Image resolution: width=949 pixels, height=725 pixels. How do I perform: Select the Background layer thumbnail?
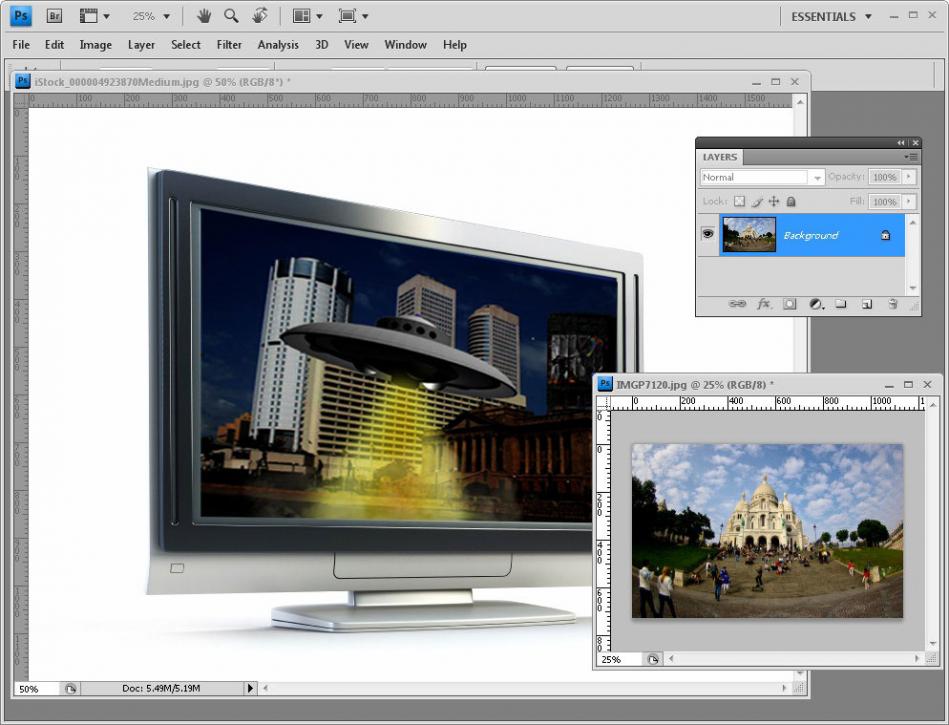pyautogui.click(x=749, y=234)
